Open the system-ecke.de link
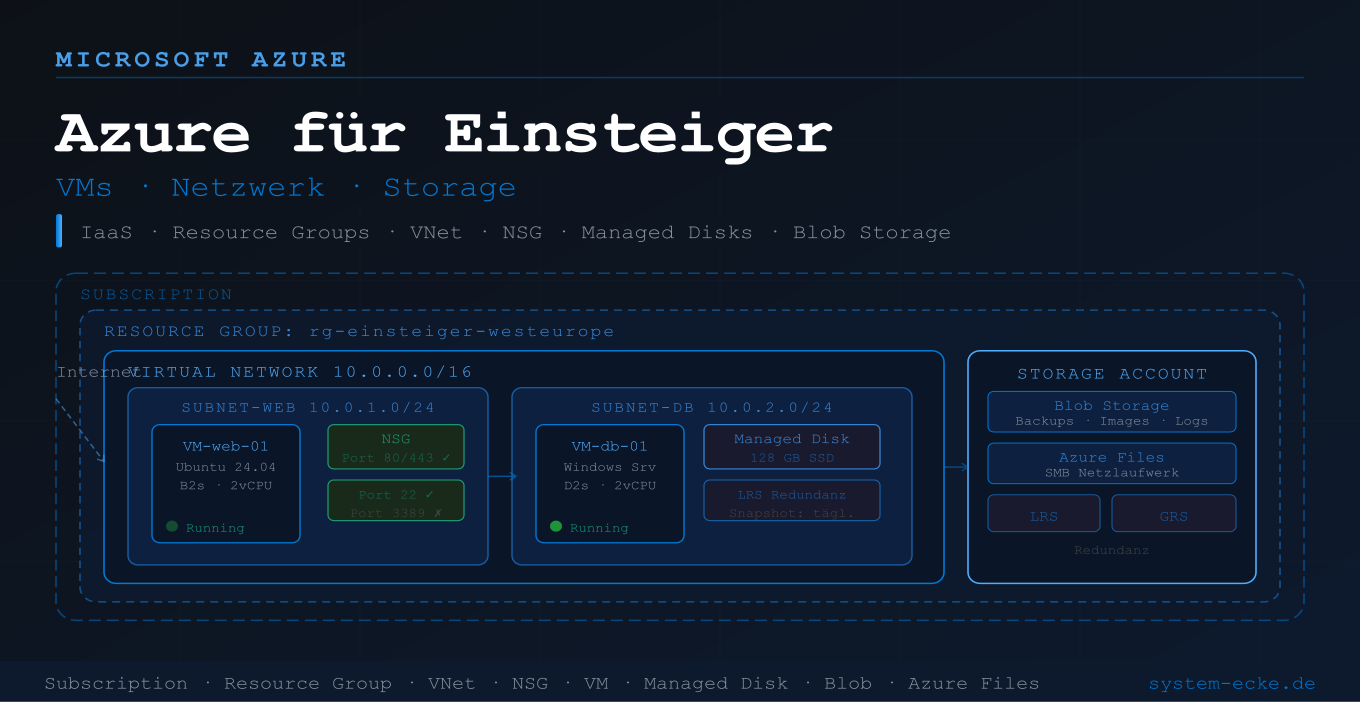 pos(1232,684)
